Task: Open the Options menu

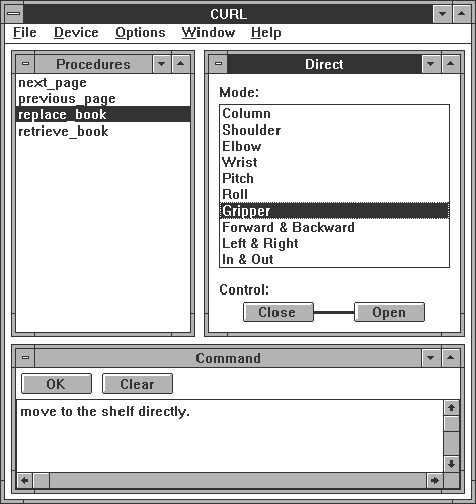Action: tap(140, 33)
